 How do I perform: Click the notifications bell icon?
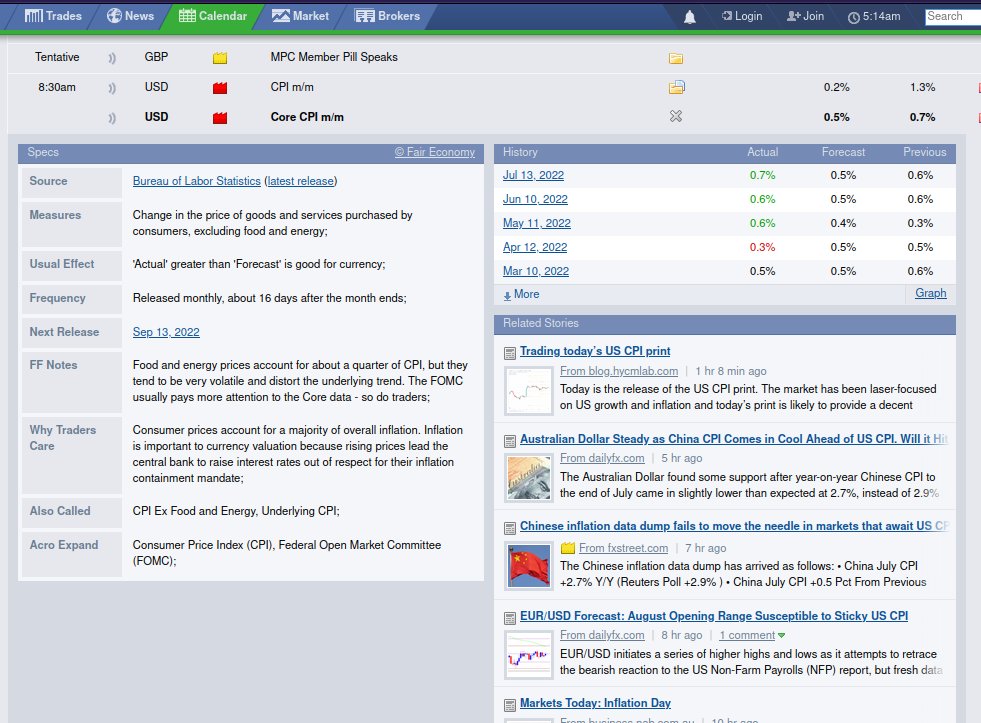click(x=689, y=17)
